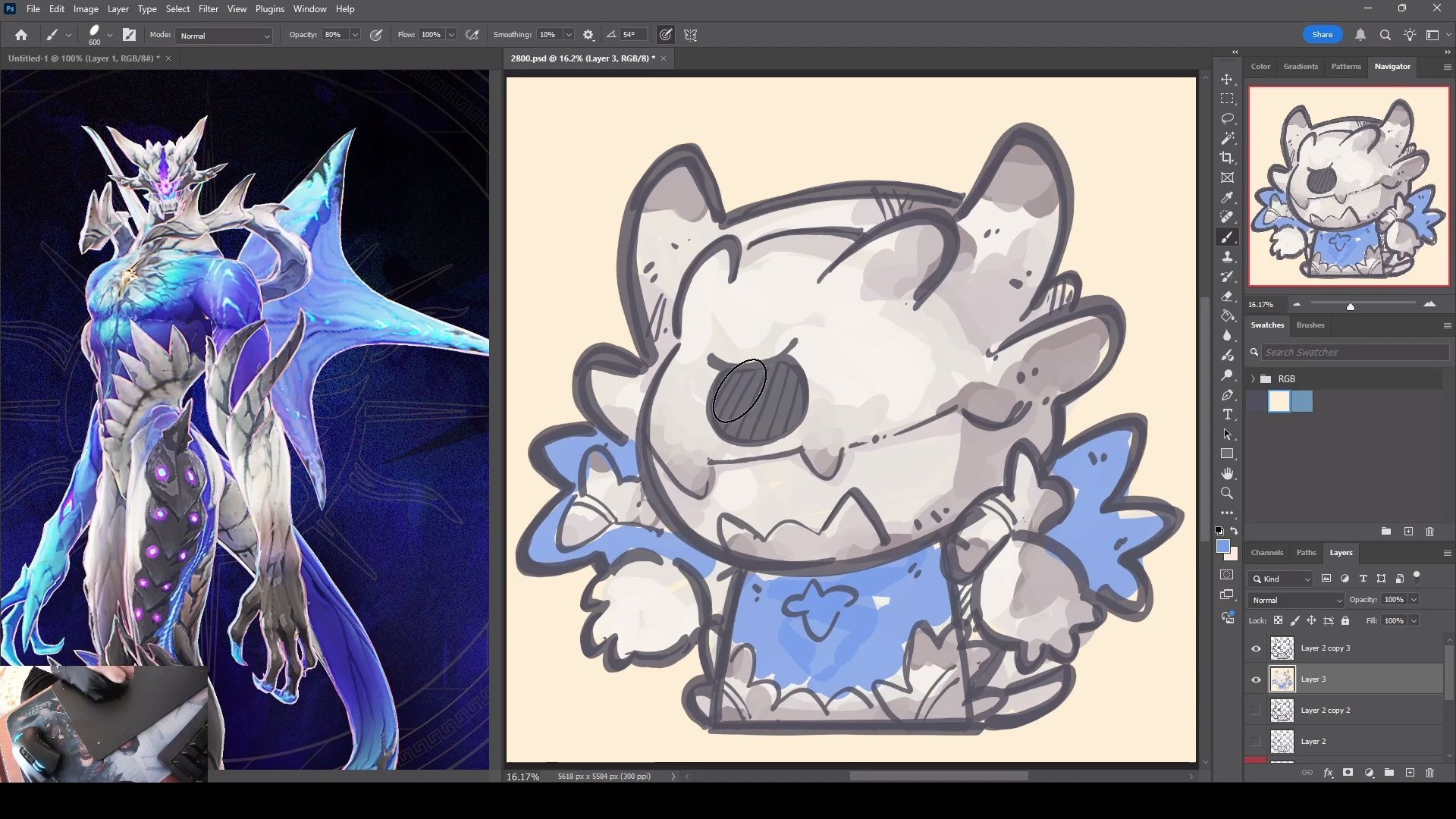Open layer filter Kind dropdown
Viewport: 1456px width, 819px height.
1280,579
